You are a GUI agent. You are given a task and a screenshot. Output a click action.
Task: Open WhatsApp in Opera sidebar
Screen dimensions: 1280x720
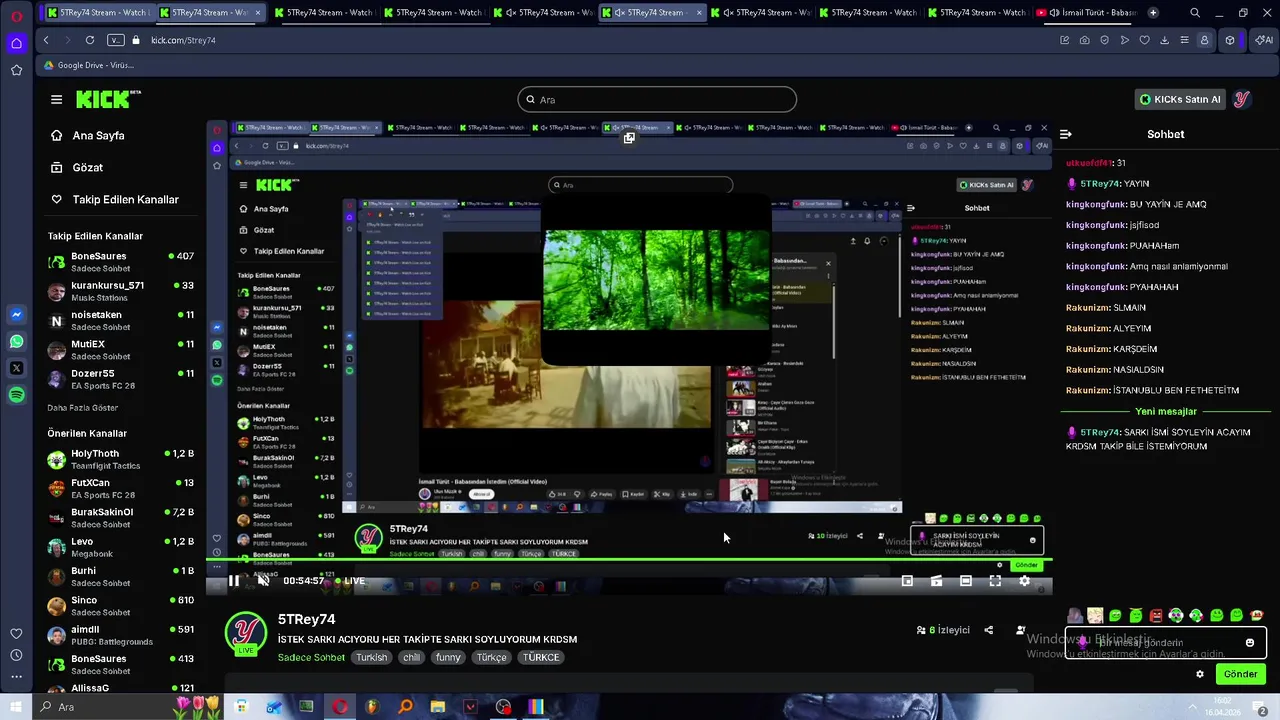pos(16,341)
